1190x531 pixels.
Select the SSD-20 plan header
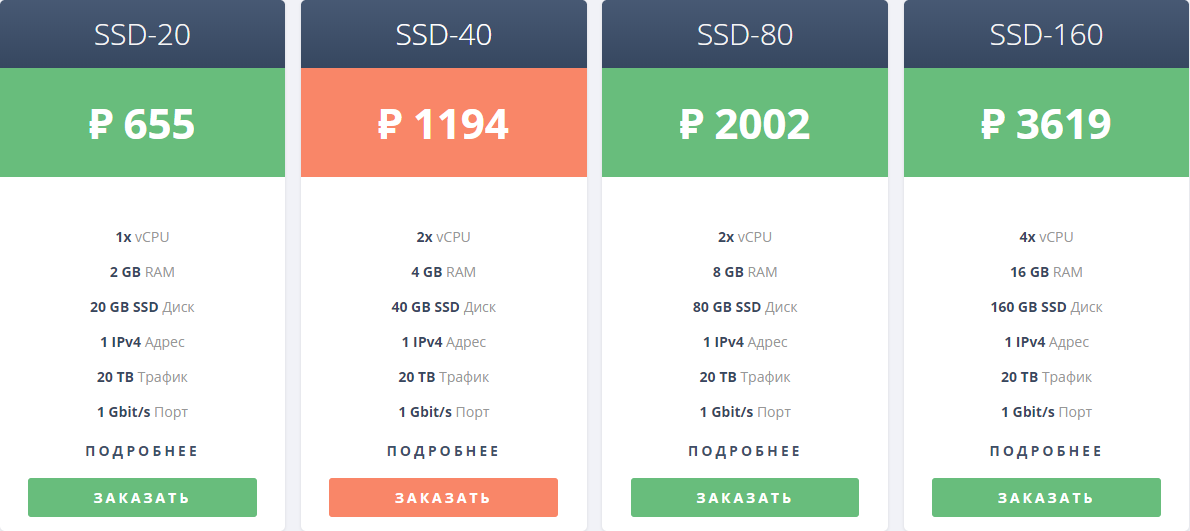142,34
